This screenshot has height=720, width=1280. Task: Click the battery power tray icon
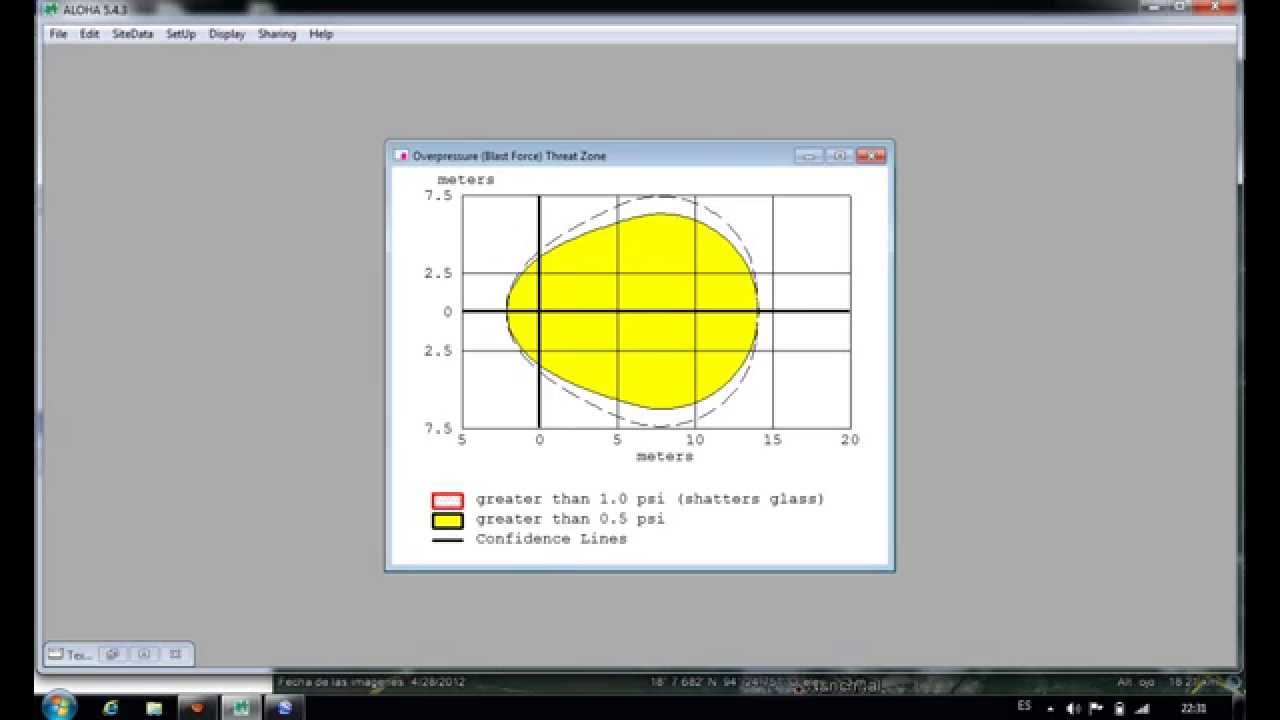(1119, 708)
